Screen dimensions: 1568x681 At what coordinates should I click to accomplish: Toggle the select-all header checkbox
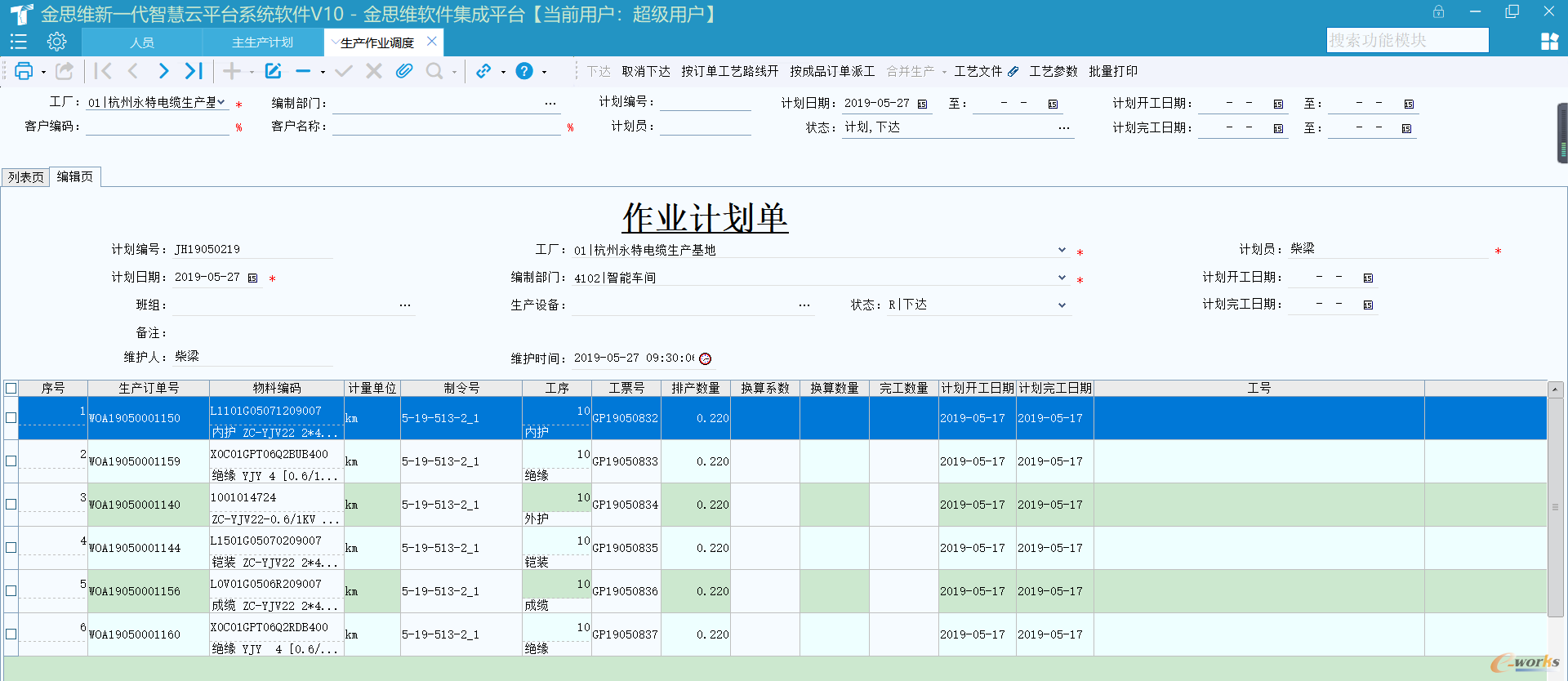point(11,389)
